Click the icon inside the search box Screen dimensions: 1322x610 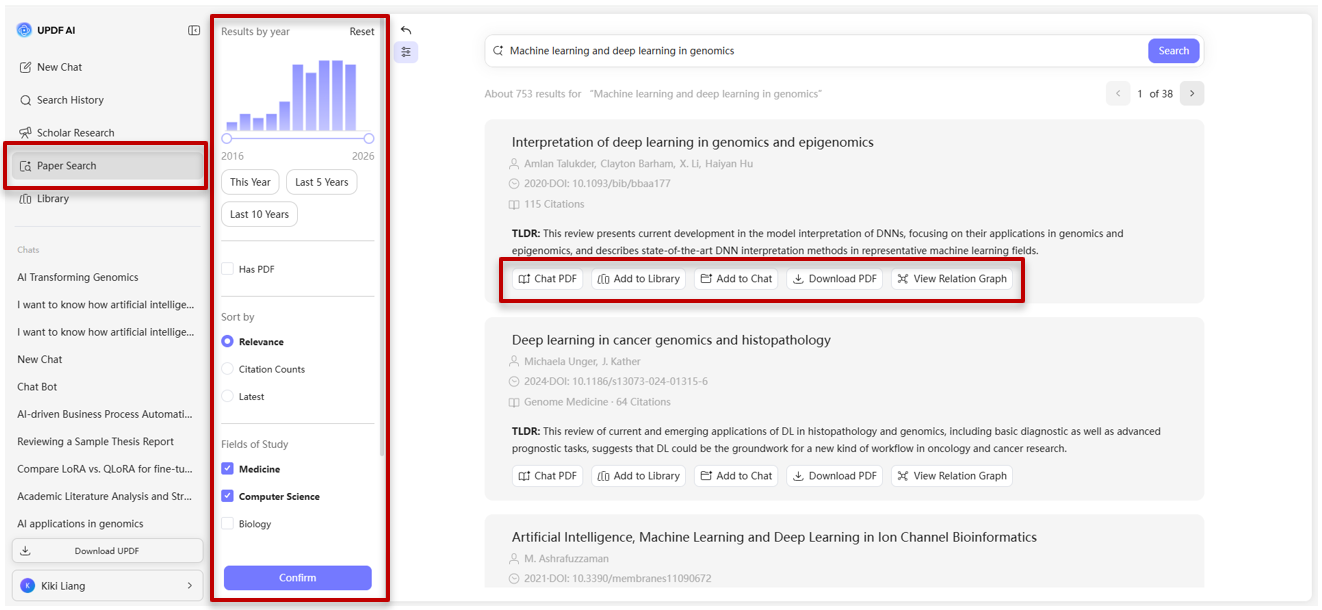tap(498, 51)
